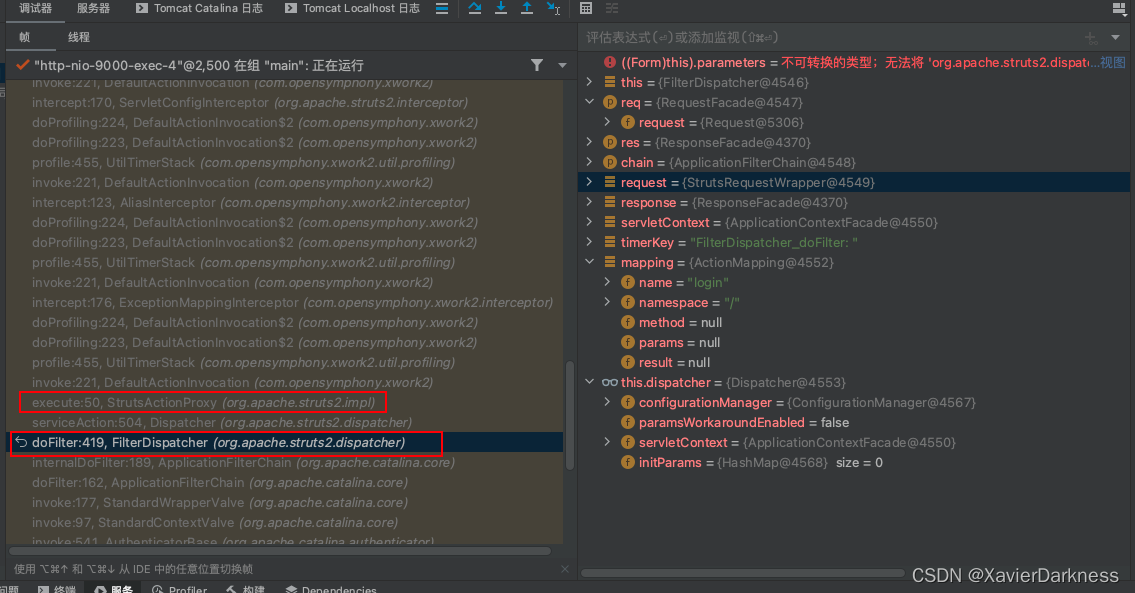Screen dimensions: 1135x593
Task: Expand the request StrutsRequestWrapper variable
Action: pos(589,182)
